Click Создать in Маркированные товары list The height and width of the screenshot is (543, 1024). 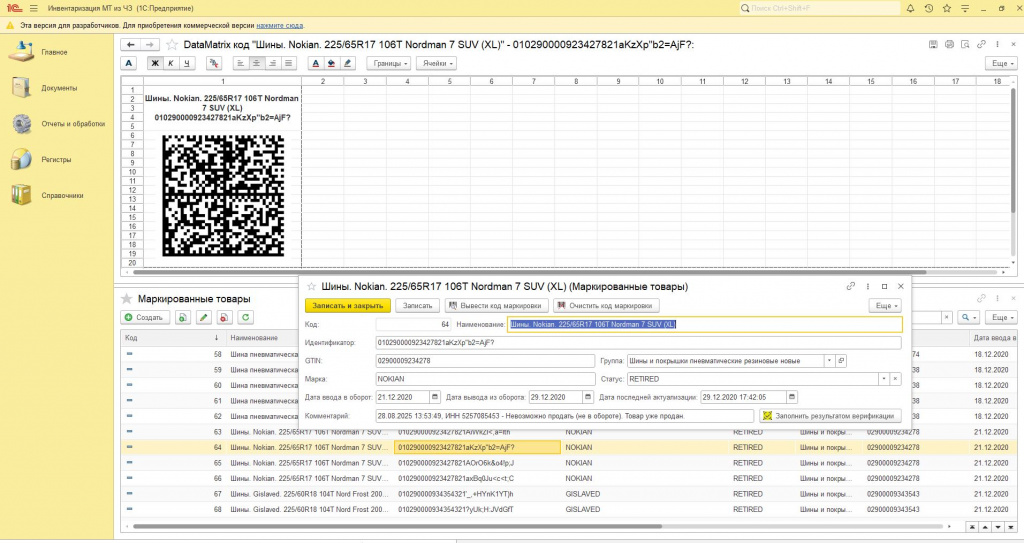tap(145, 318)
